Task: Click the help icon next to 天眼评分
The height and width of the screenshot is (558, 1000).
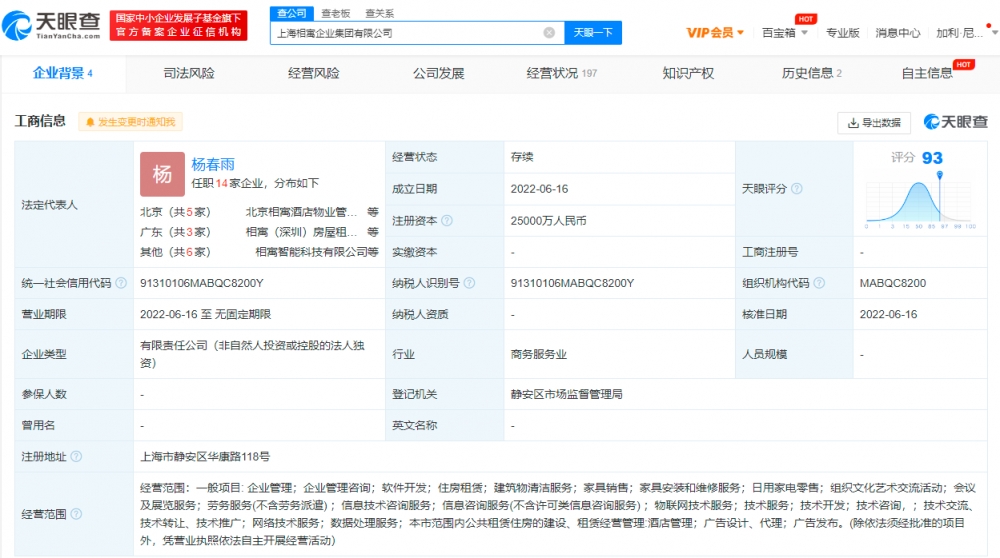Action: (797, 189)
